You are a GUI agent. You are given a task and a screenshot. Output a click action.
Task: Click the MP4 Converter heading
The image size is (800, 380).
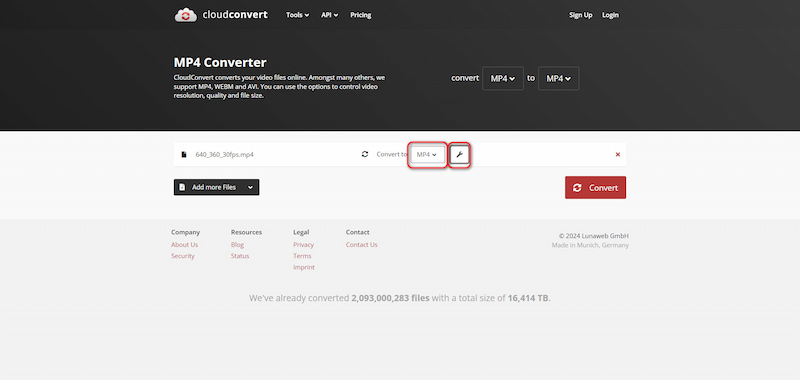click(220, 63)
